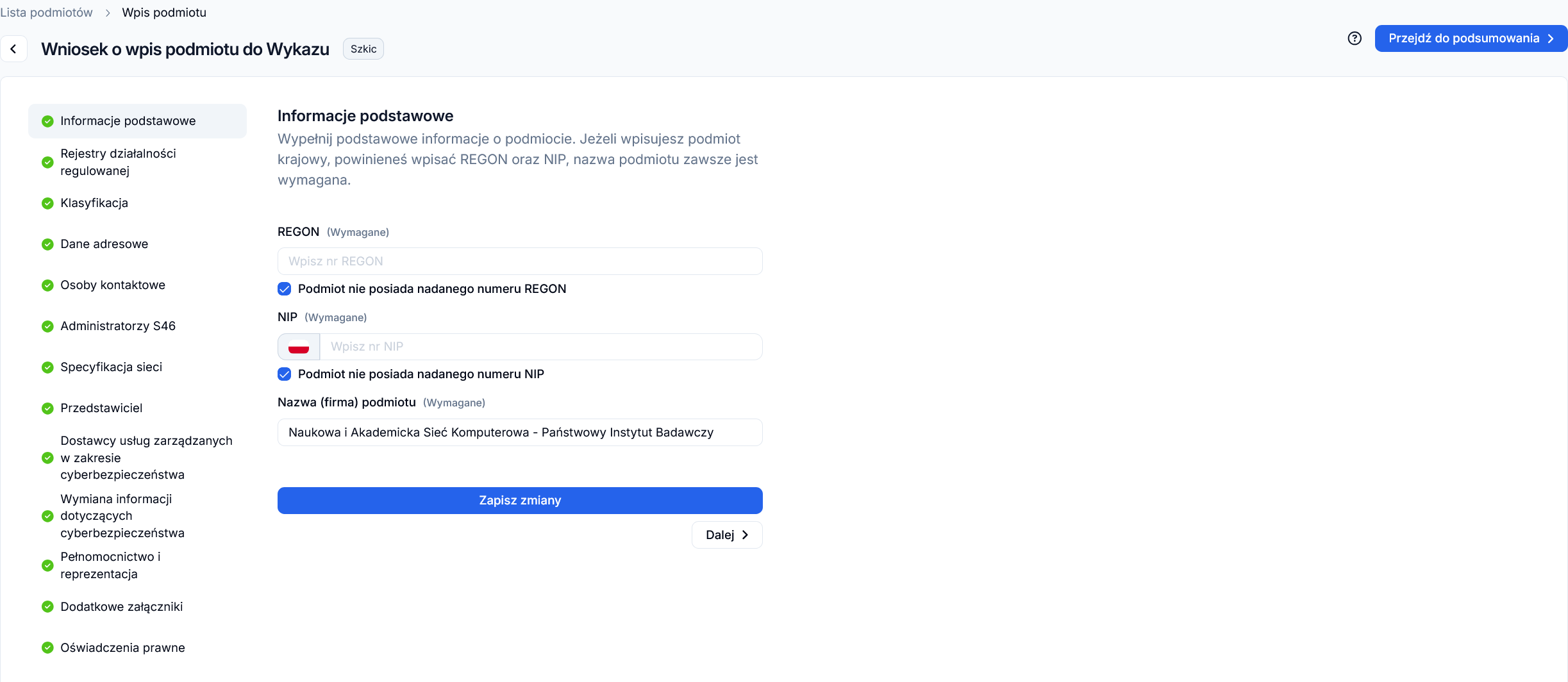
Task: Click 'Przejdź do podsumowania' button
Action: pyautogui.click(x=1471, y=38)
